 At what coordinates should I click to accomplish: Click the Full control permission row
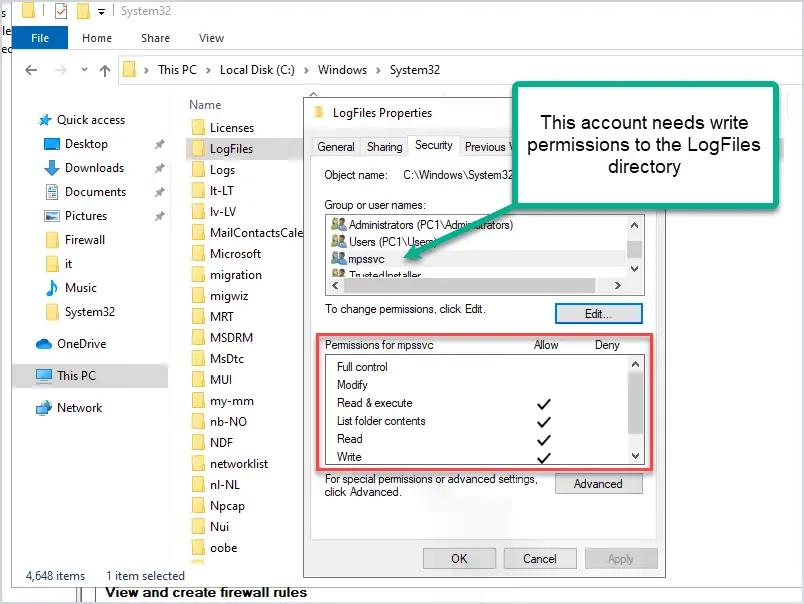coord(477,367)
